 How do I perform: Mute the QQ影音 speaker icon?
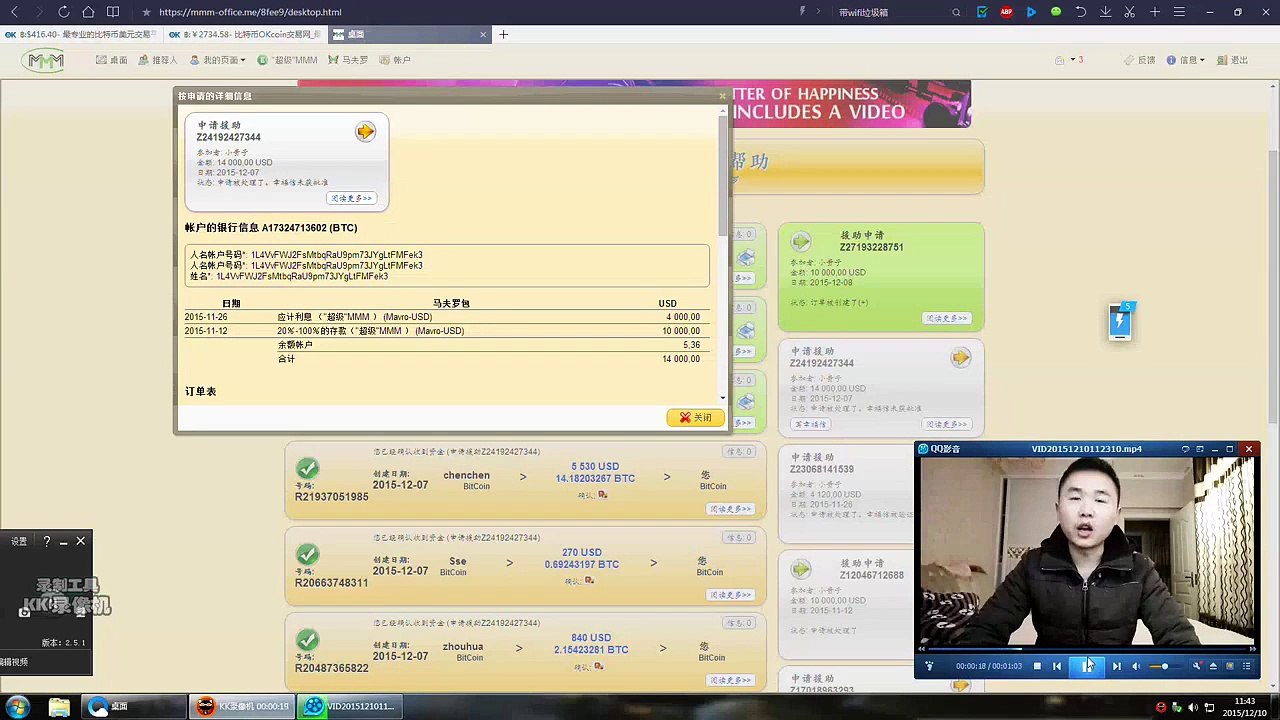click(x=1136, y=666)
